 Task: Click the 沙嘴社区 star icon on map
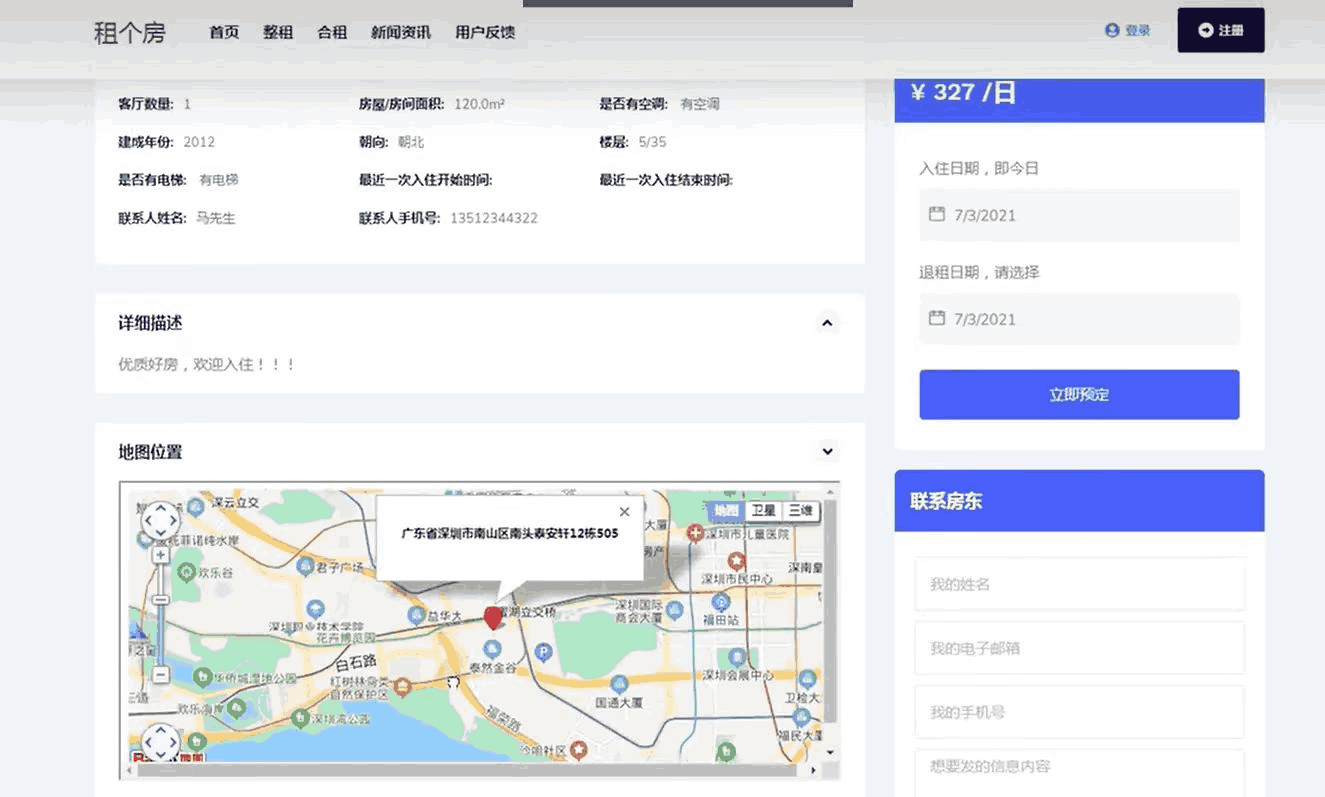click(x=578, y=749)
